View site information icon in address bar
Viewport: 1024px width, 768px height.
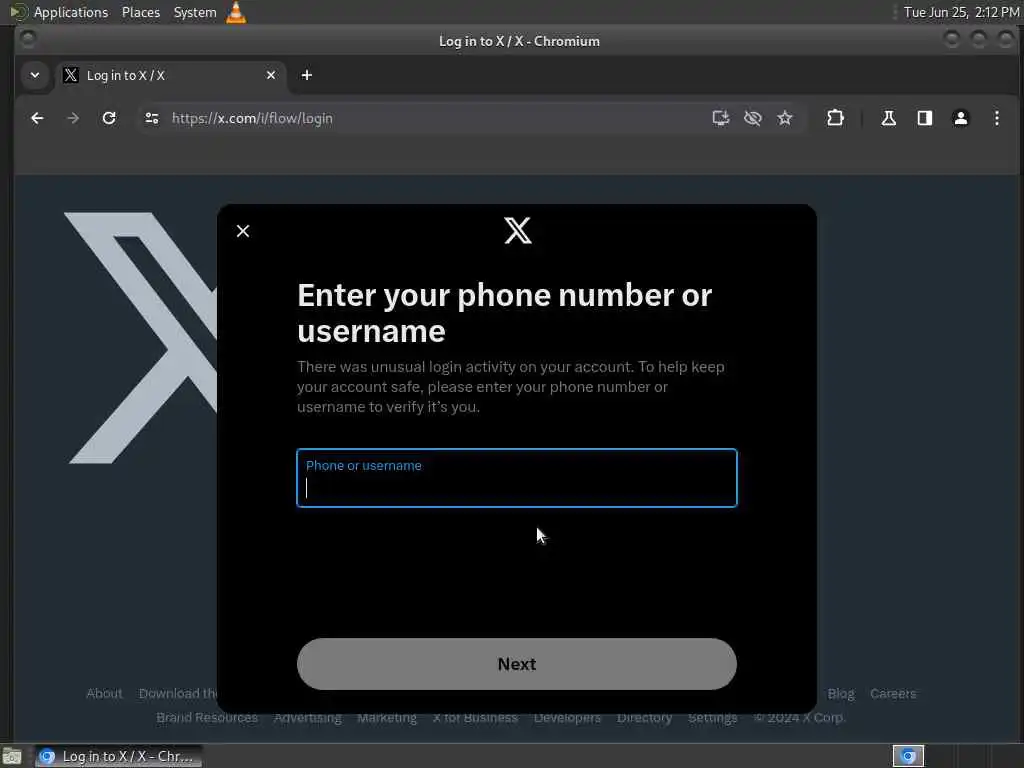(152, 118)
